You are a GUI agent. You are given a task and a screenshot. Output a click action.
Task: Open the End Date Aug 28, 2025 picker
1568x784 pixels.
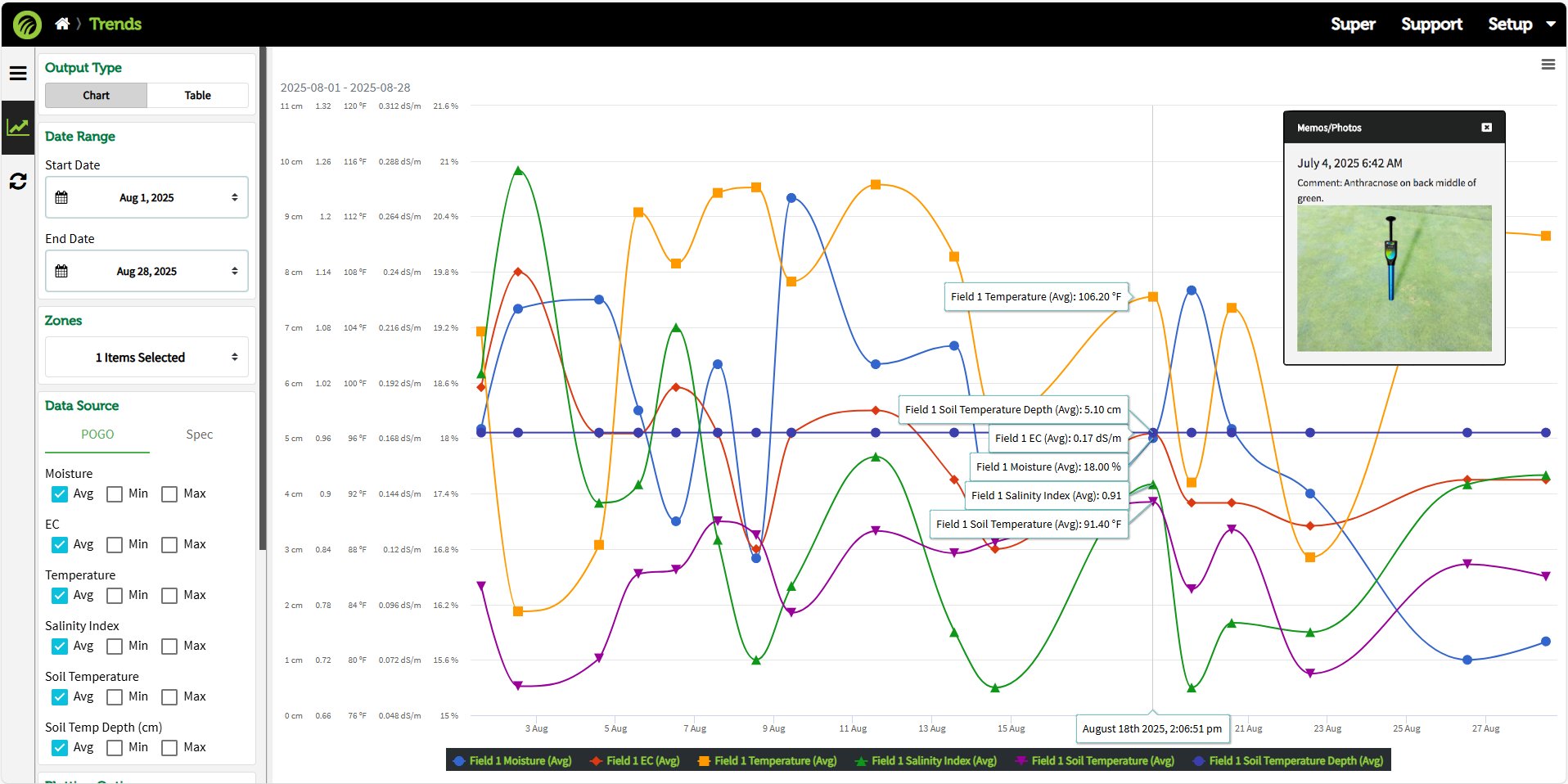(x=146, y=271)
